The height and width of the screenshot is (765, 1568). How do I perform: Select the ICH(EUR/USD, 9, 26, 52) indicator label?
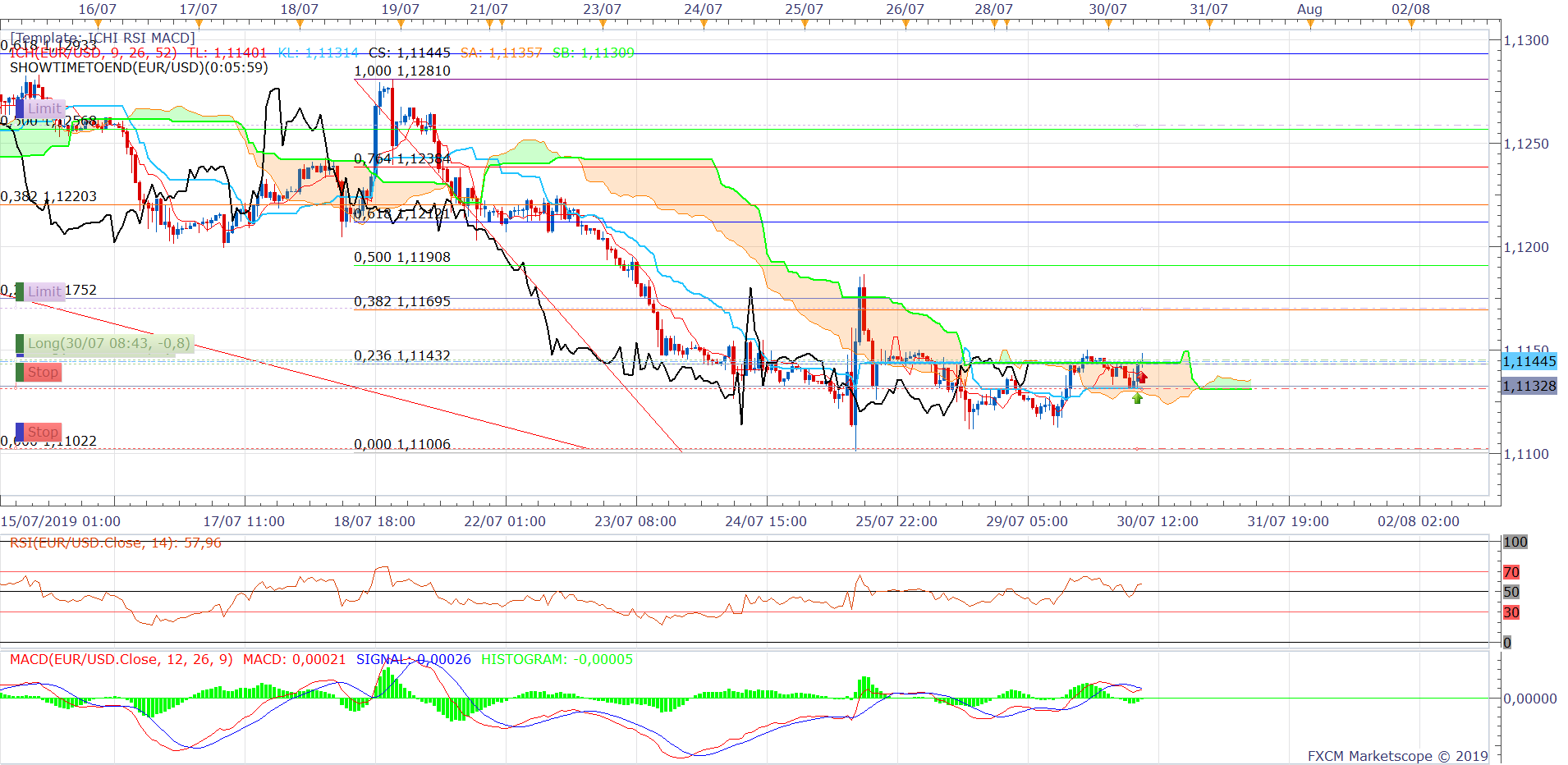(x=94, y=53)
